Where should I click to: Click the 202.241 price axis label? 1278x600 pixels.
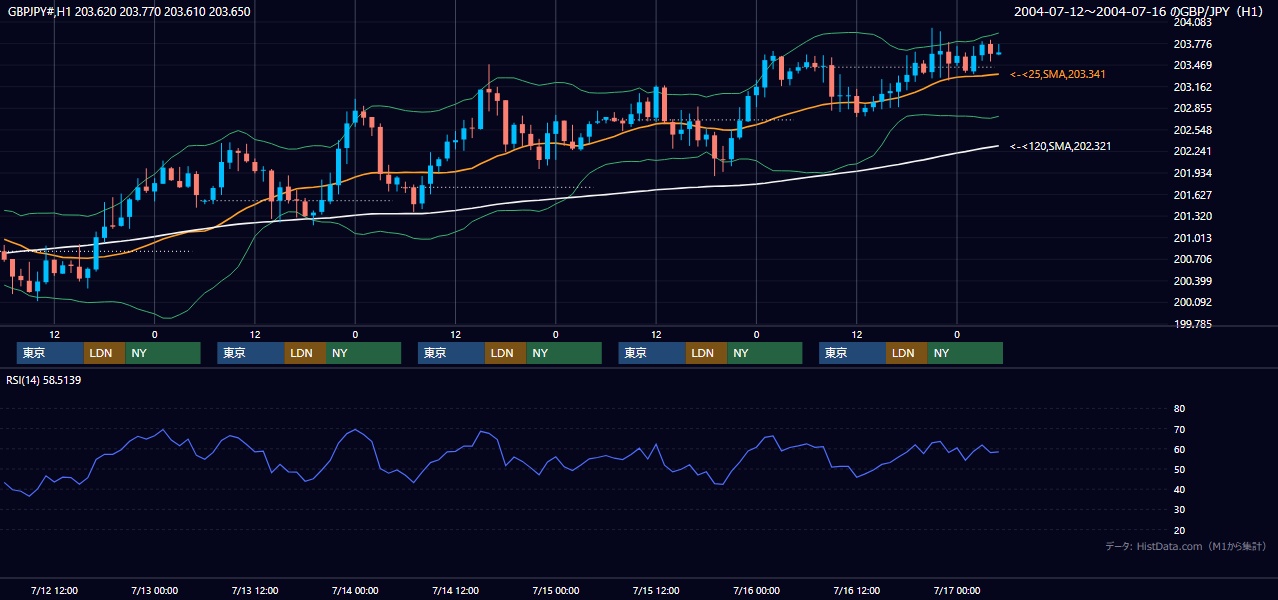click(1193, 151)
